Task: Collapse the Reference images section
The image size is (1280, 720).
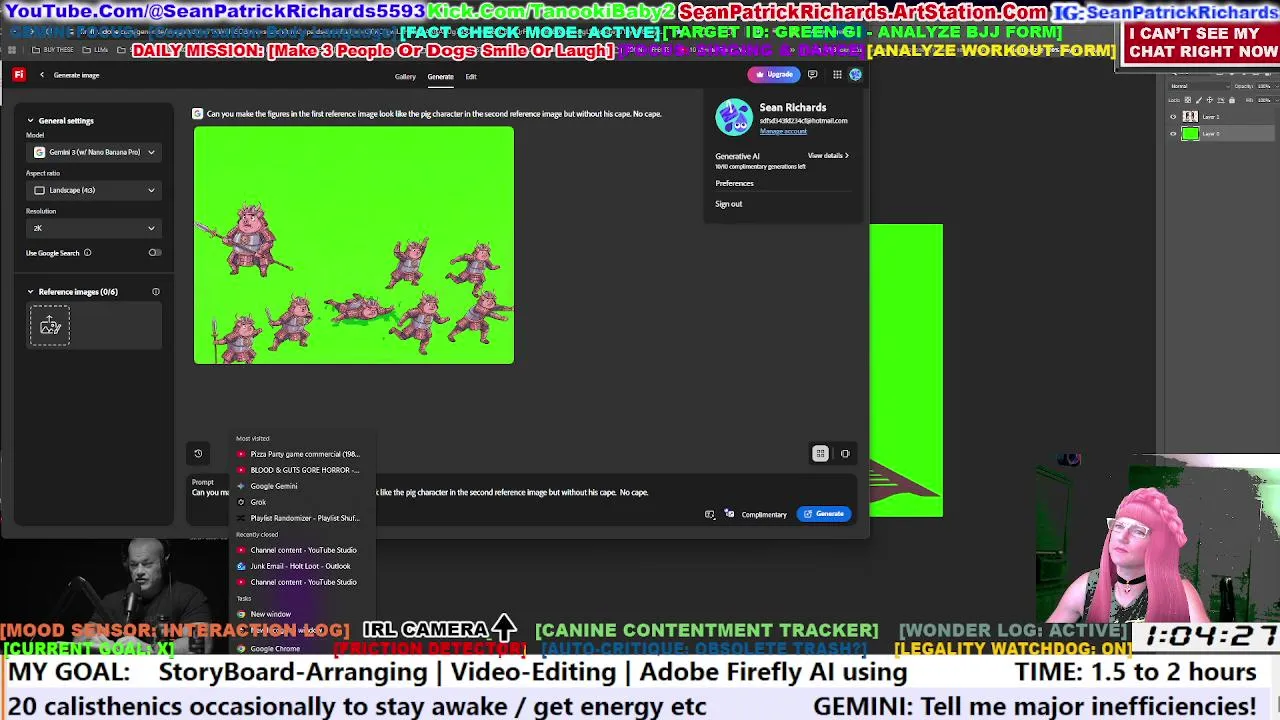Action: pos(30,292)
